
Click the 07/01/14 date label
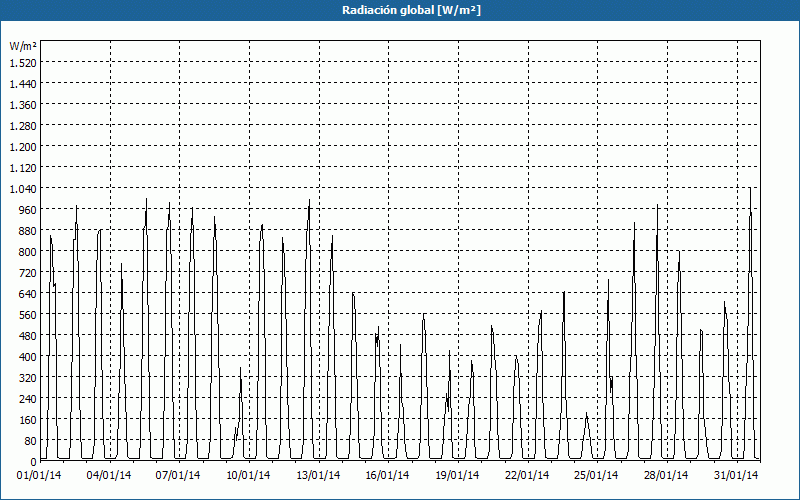(178, 475)
